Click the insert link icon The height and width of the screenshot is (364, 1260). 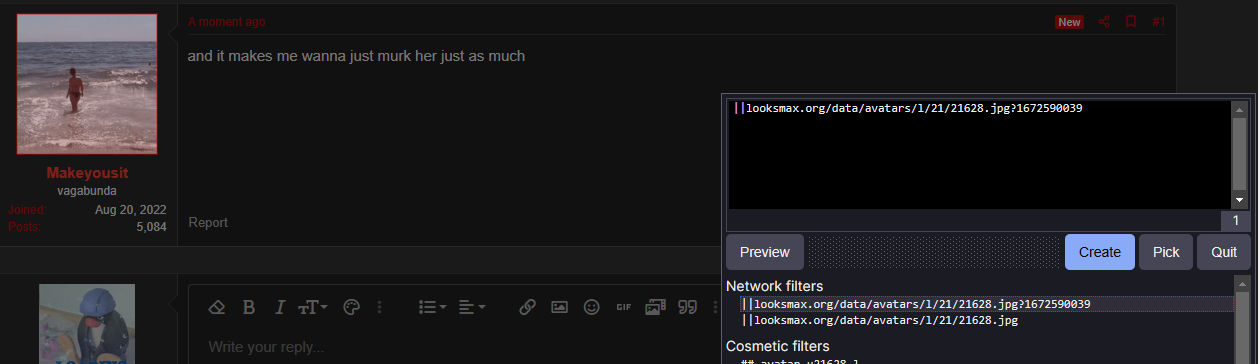coord(527,307)
